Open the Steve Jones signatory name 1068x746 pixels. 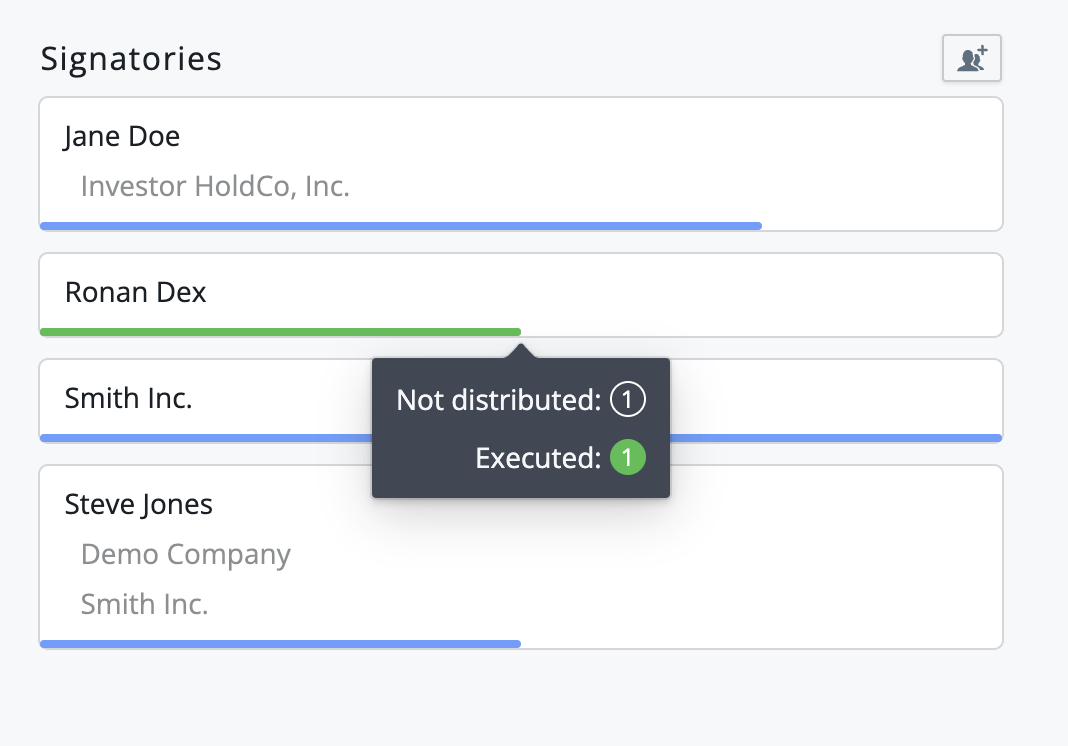pos(138,504)
